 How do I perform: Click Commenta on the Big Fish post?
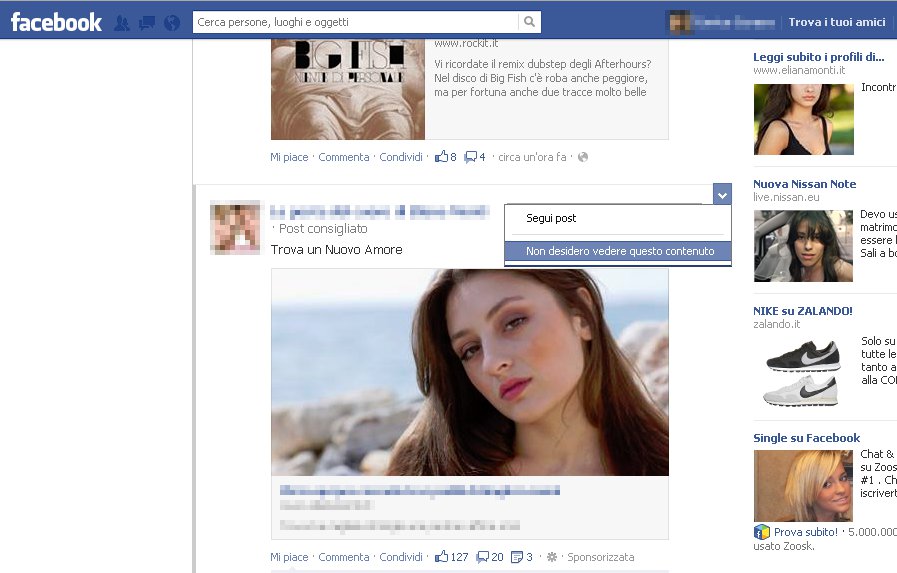pos(344,157)
